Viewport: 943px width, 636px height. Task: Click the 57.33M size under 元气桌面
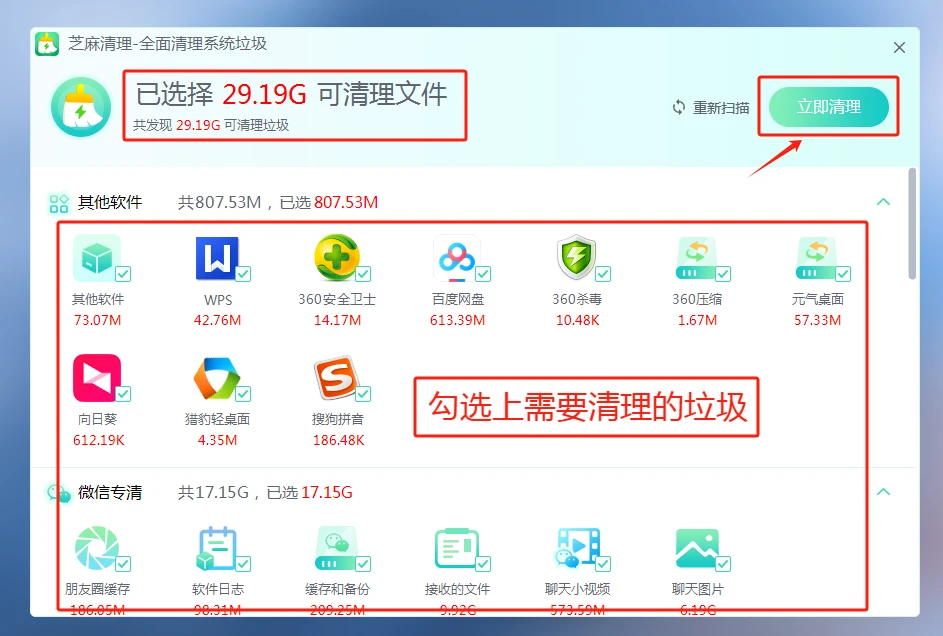pyautogui.click(x=817, y=320)
